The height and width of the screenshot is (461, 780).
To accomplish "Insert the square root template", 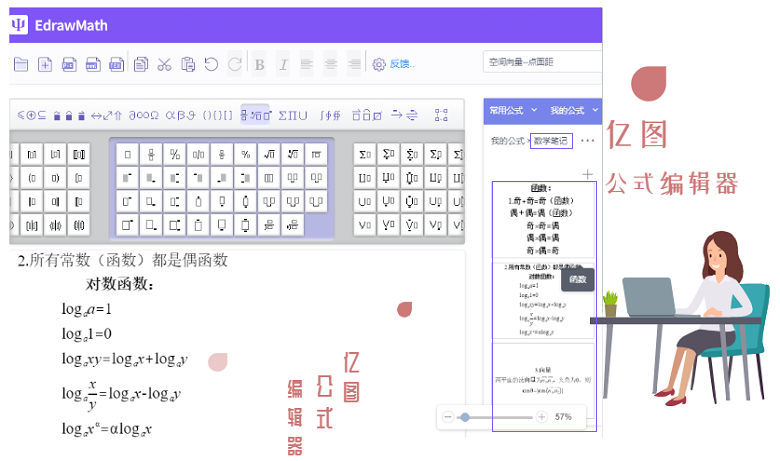I will point(269,155).
